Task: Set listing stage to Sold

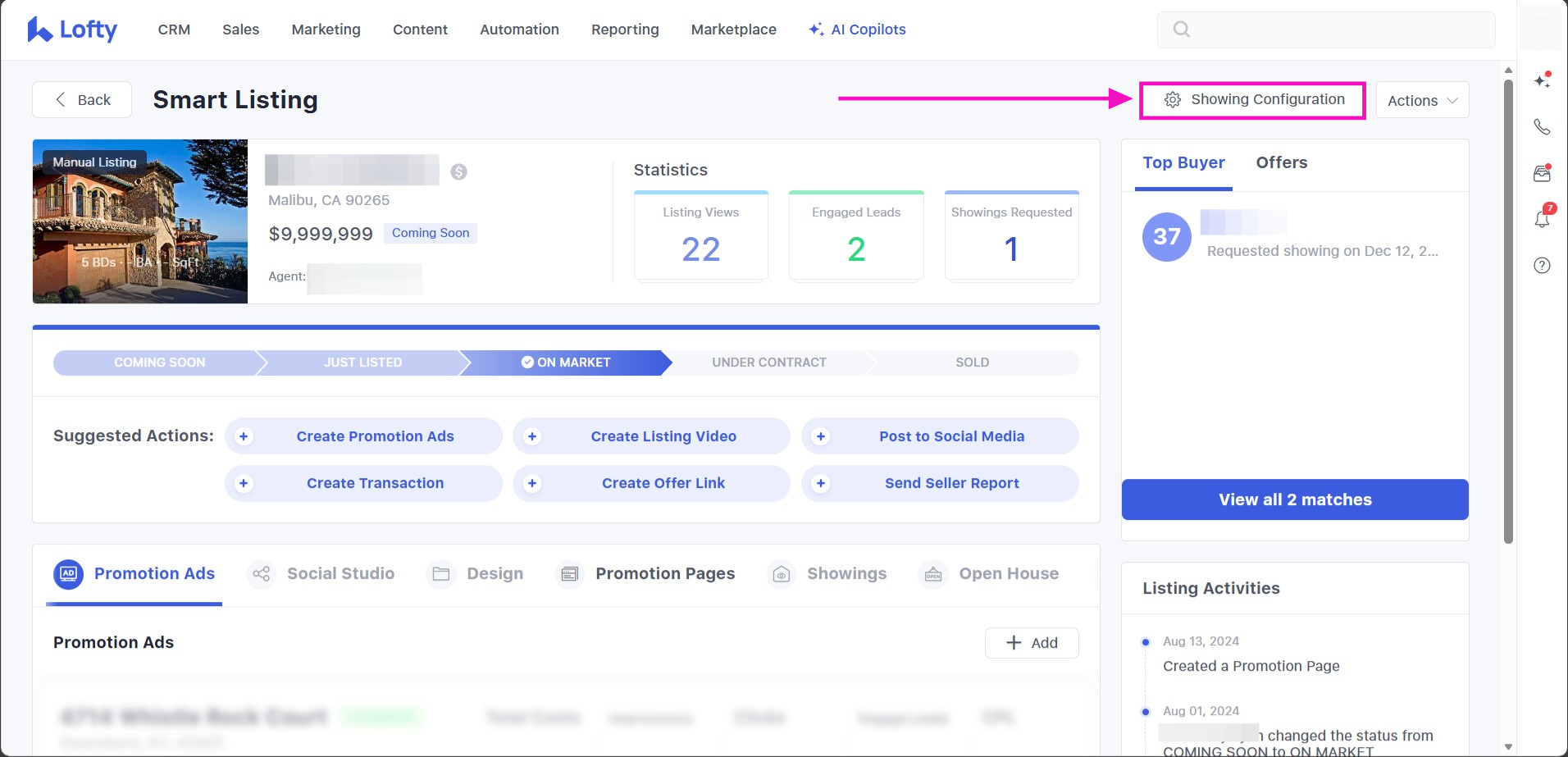Action: (972, 363)
